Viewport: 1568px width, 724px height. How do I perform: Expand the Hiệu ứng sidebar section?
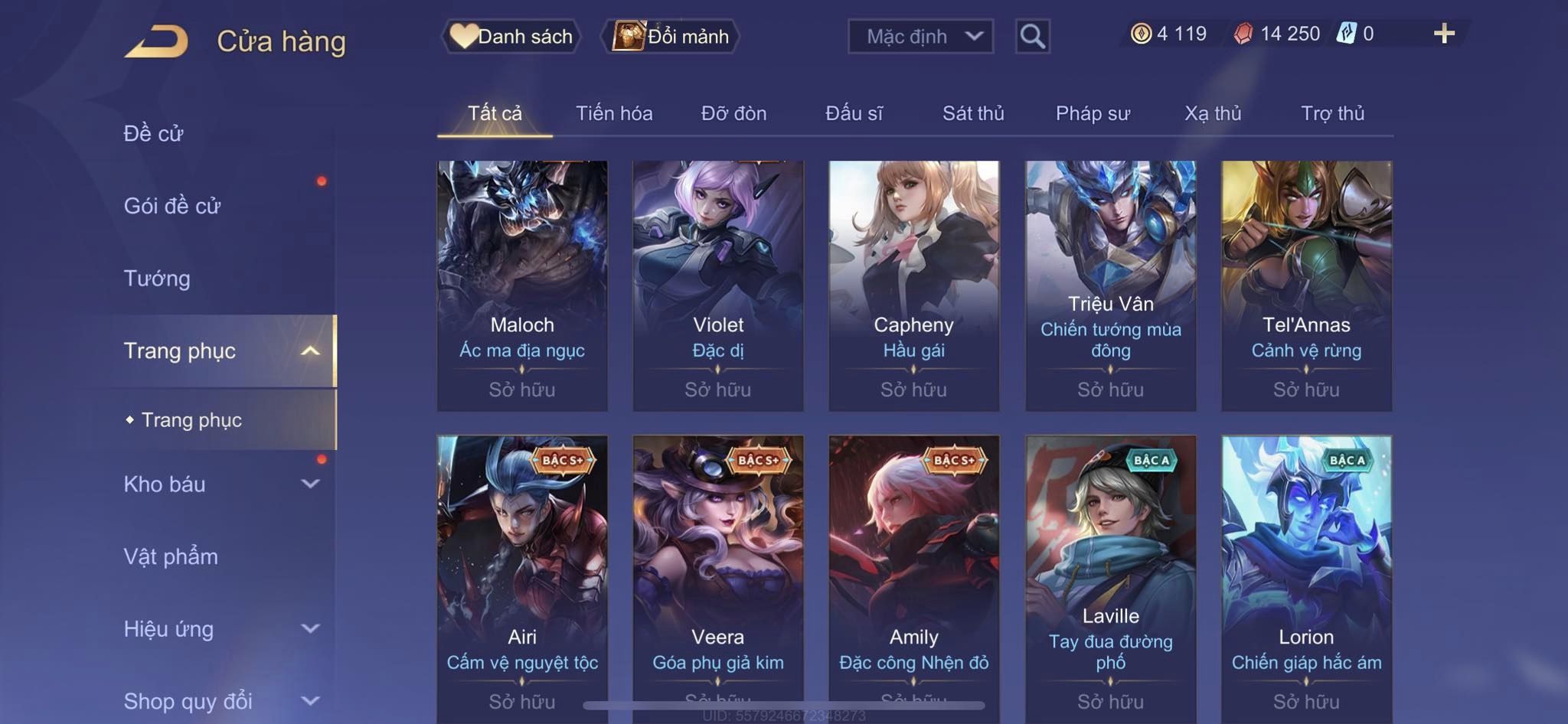click(x=310, y=628)
